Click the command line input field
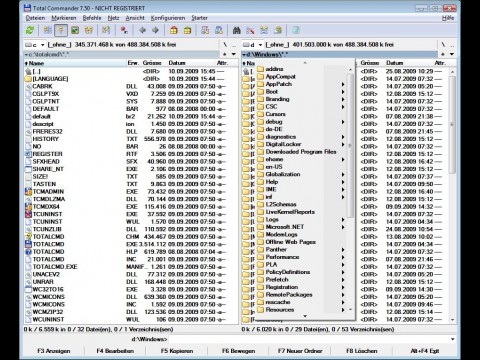The height and width of the screenshot is (360, 480). coord(309,339)
